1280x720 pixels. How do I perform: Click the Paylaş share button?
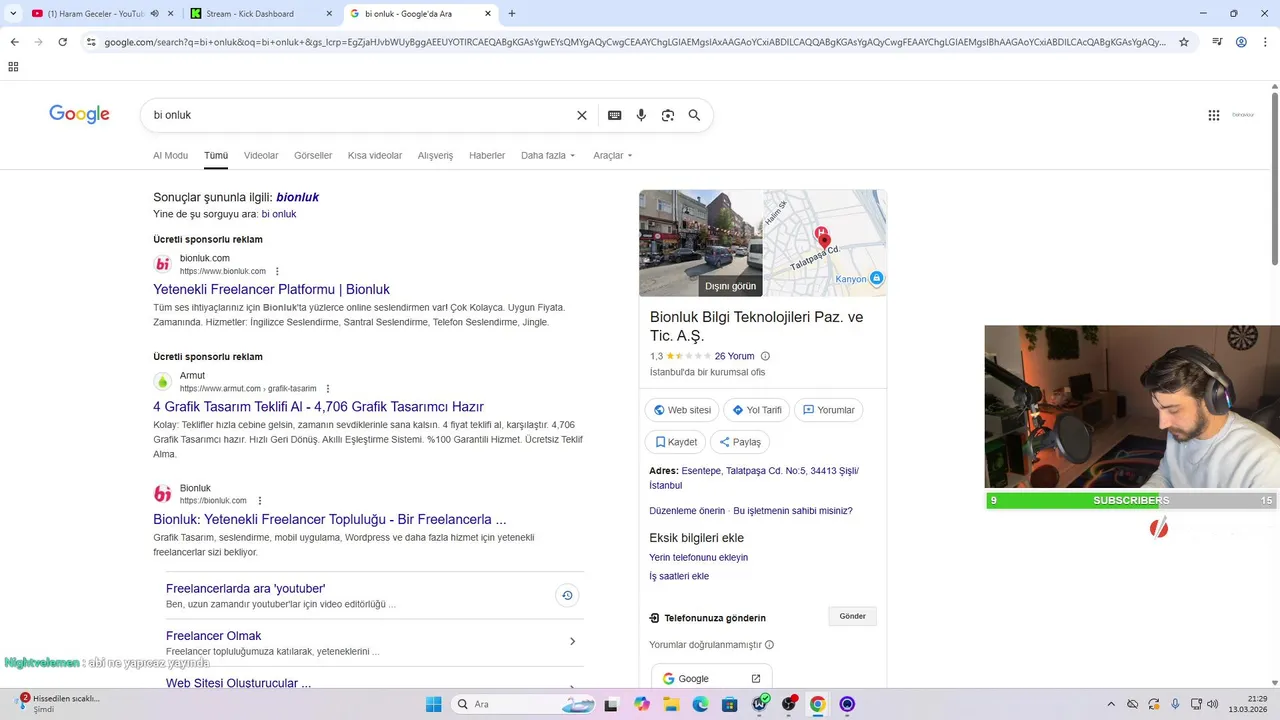pos(740,442)
